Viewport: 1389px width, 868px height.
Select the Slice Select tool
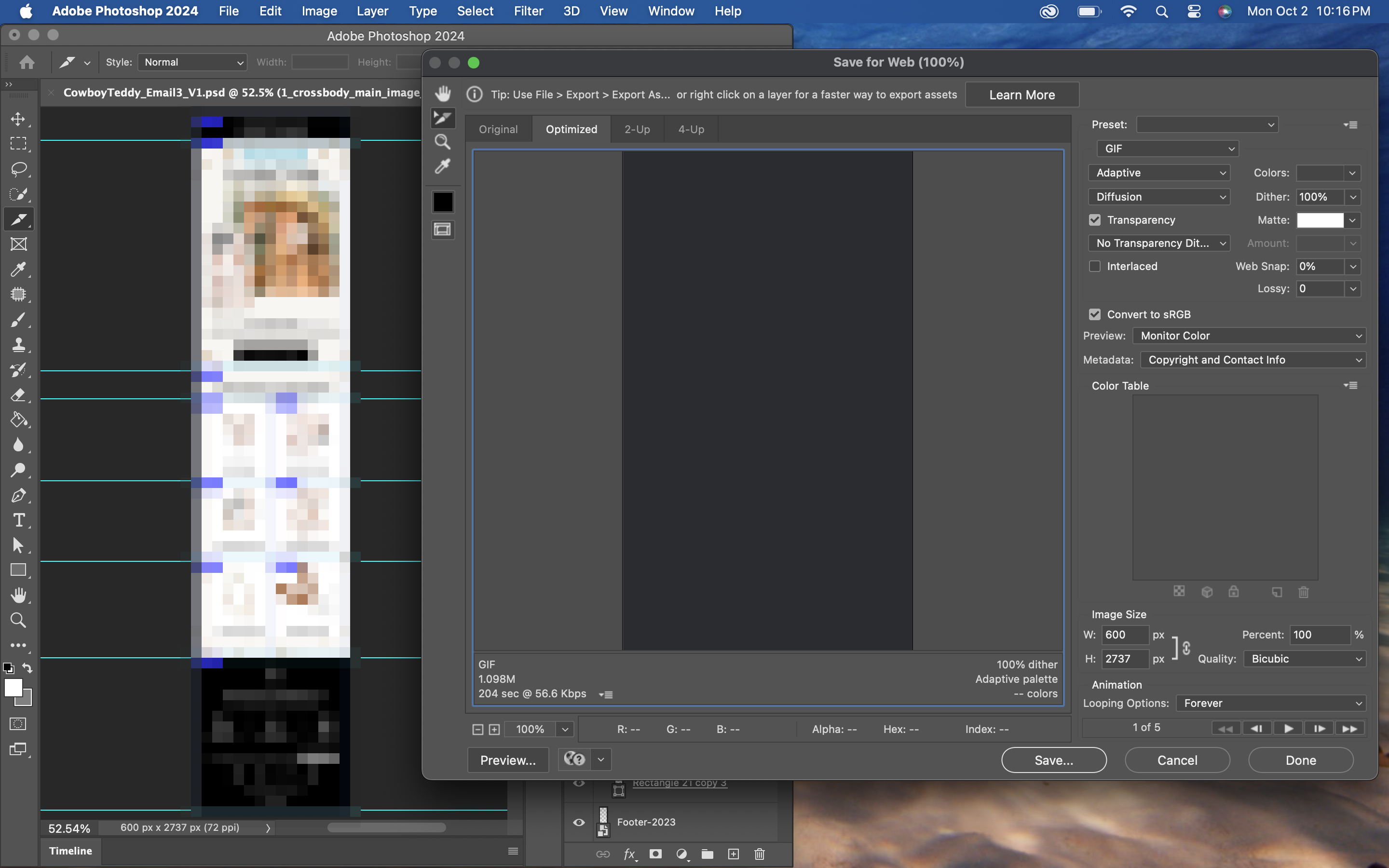(x=443, y=118)
